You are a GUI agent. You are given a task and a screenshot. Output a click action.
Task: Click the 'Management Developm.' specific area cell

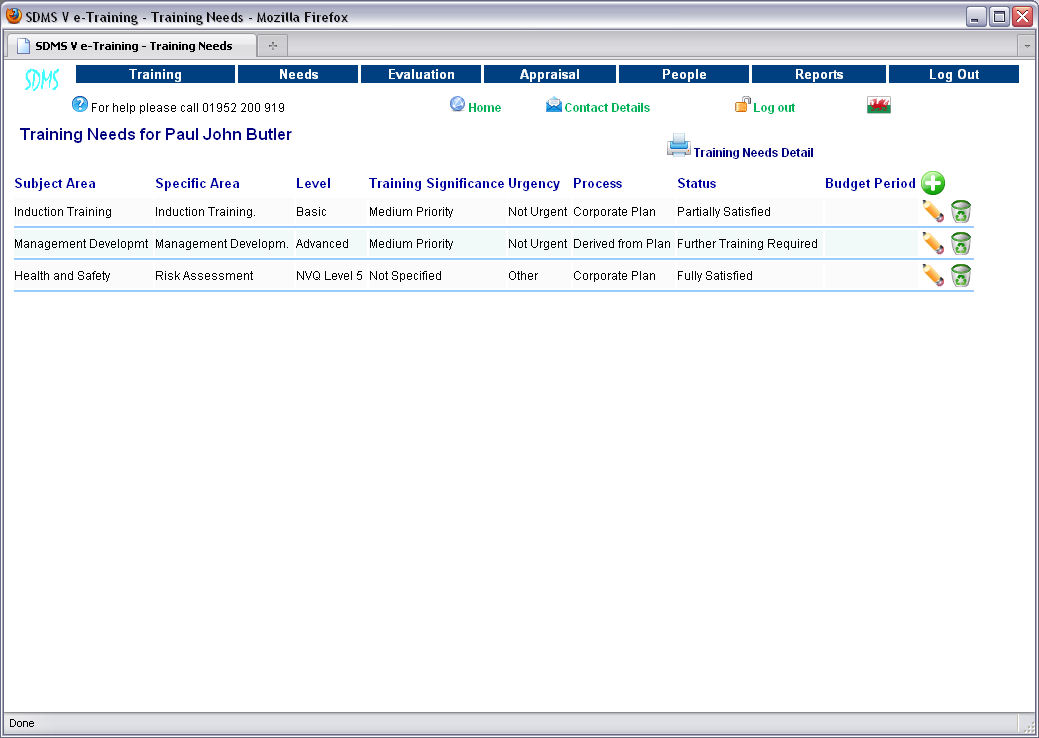pyautogui.click(x=222, y=244)
